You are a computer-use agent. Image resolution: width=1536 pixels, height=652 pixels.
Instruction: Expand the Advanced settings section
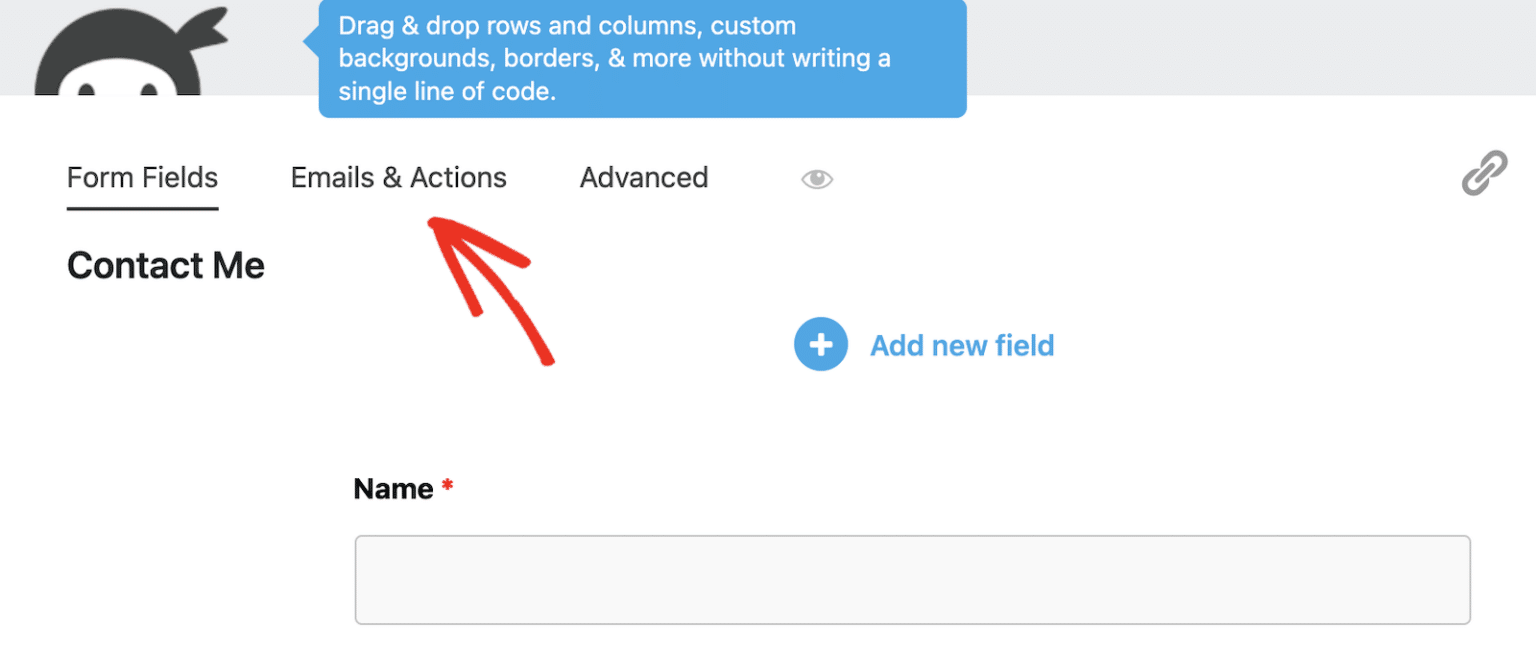[643, 178]
